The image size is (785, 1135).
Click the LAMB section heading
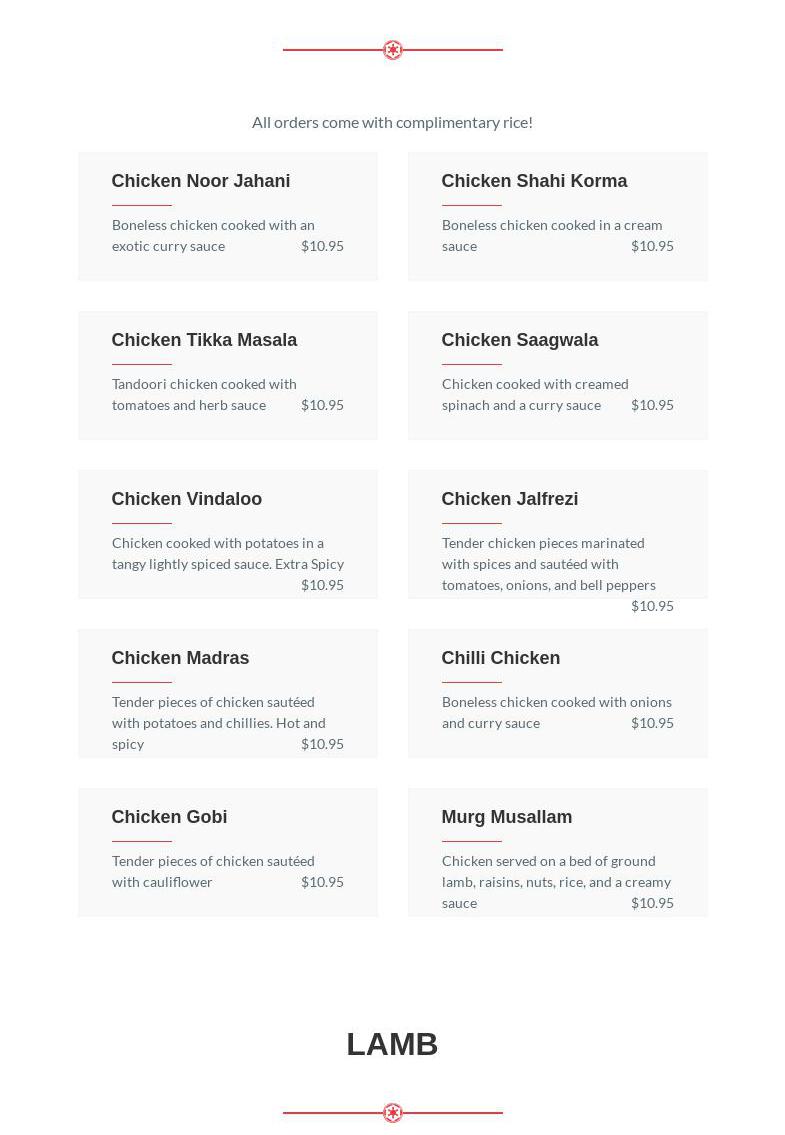(x=392, y=1044)
